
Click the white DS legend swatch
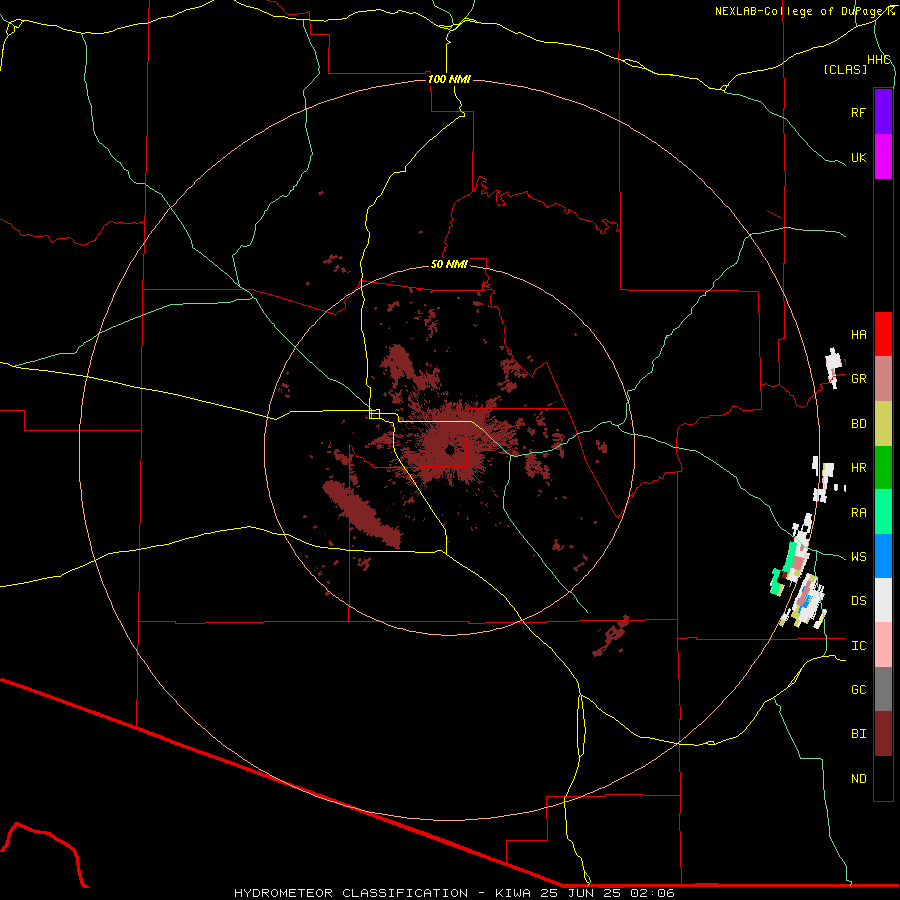click(x=883, y=600)
